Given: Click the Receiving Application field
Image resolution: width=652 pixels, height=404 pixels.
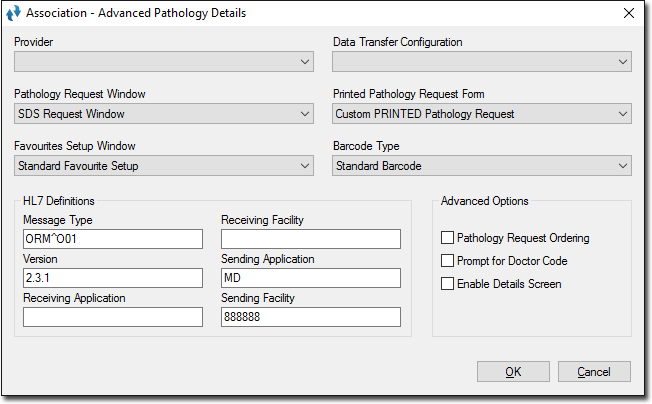Looking at the screenshot, I should point(113,317).
